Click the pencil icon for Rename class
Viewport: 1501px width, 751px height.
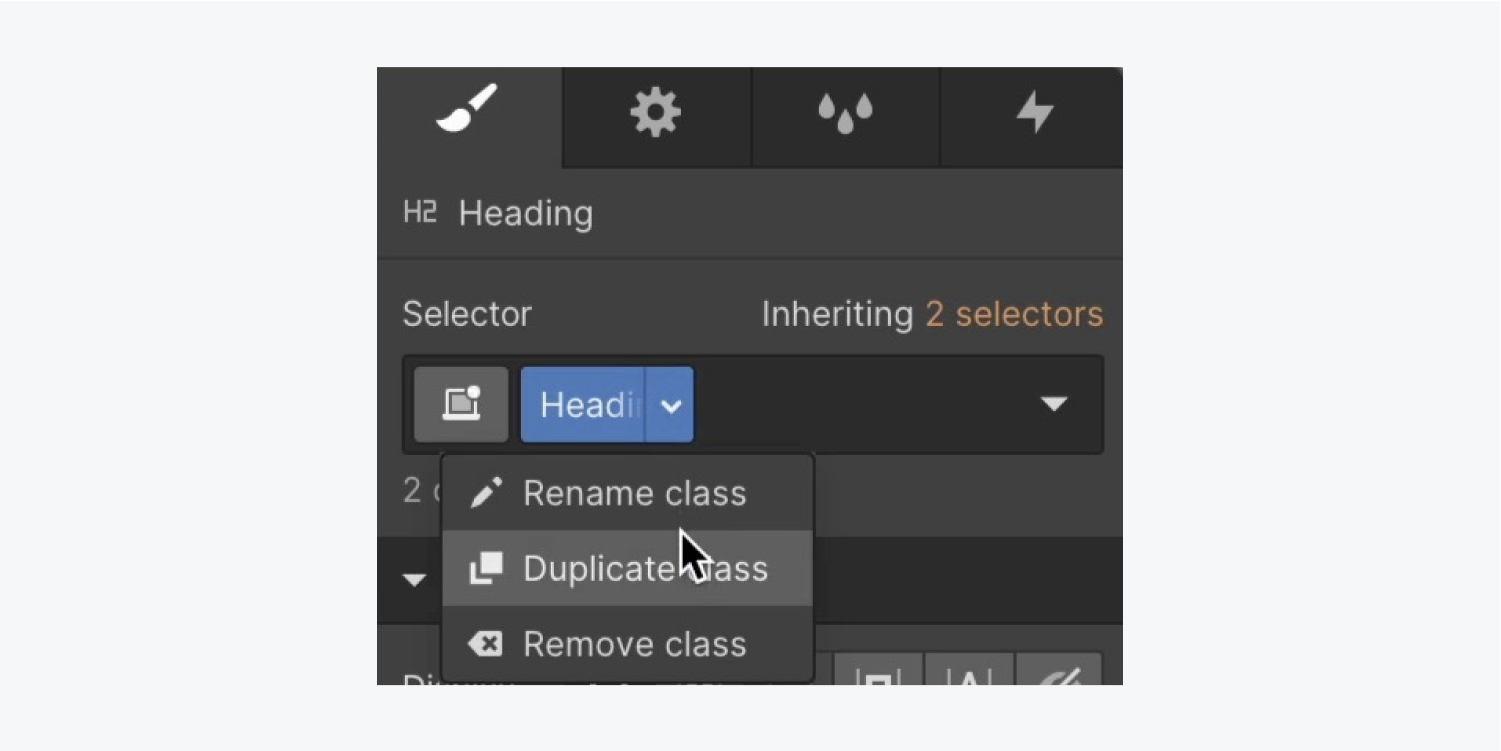486,493
